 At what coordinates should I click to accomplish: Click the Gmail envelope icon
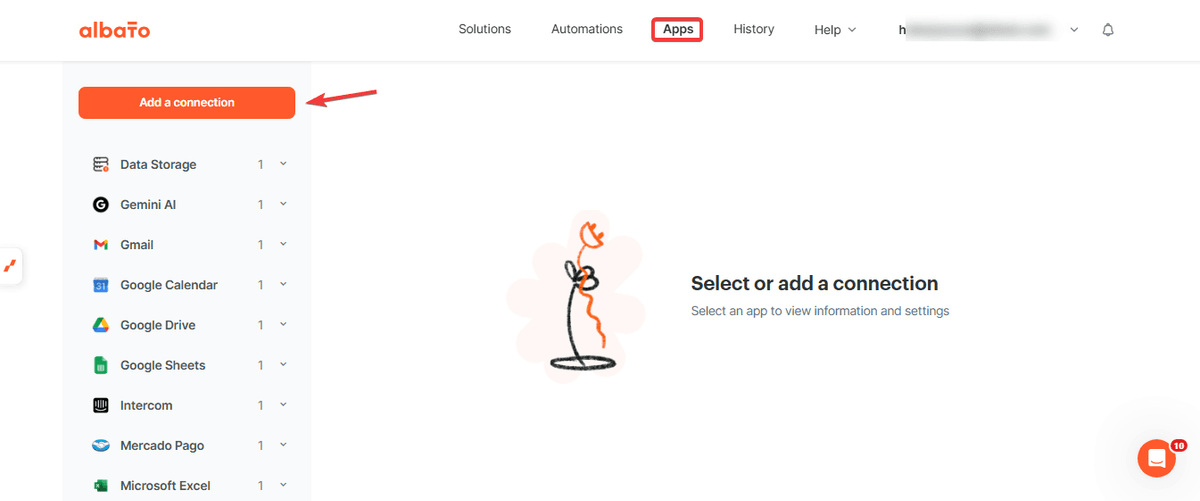101,245
